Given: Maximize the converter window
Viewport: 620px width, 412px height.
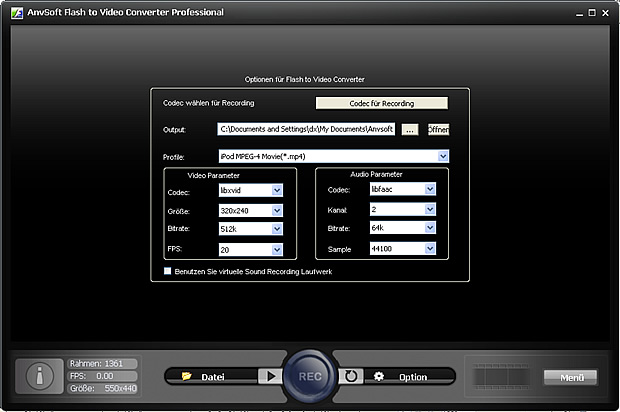Looking at the screenshot, I should click(x=592, y=13).
